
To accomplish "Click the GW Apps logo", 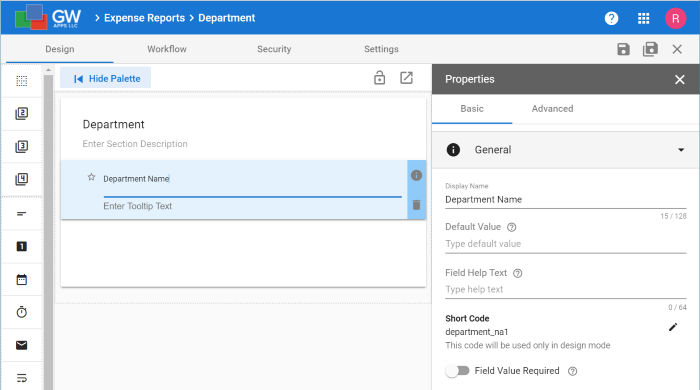I will 48,17.
